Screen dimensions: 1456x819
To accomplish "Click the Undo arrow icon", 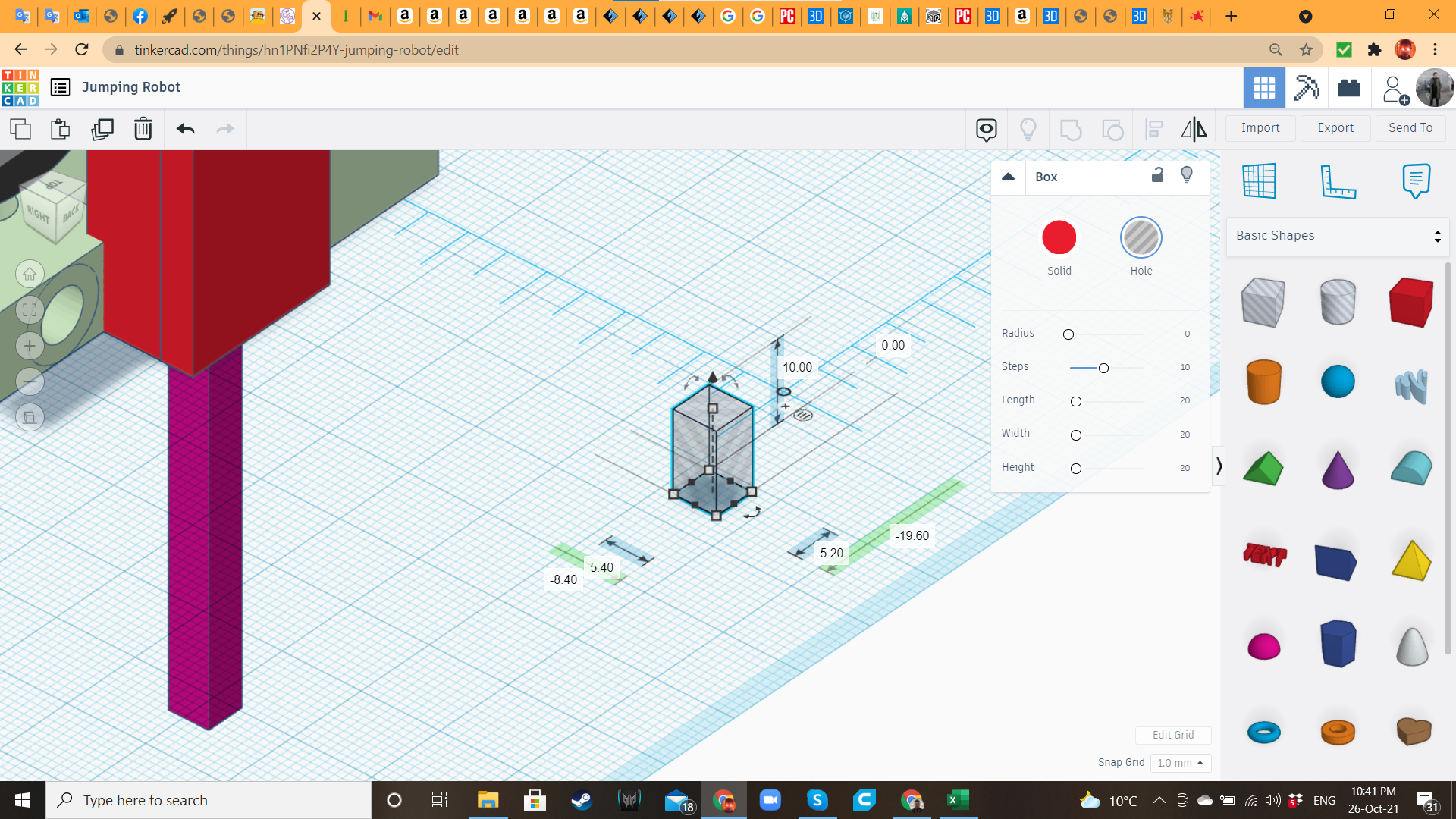I will (185, 129).
